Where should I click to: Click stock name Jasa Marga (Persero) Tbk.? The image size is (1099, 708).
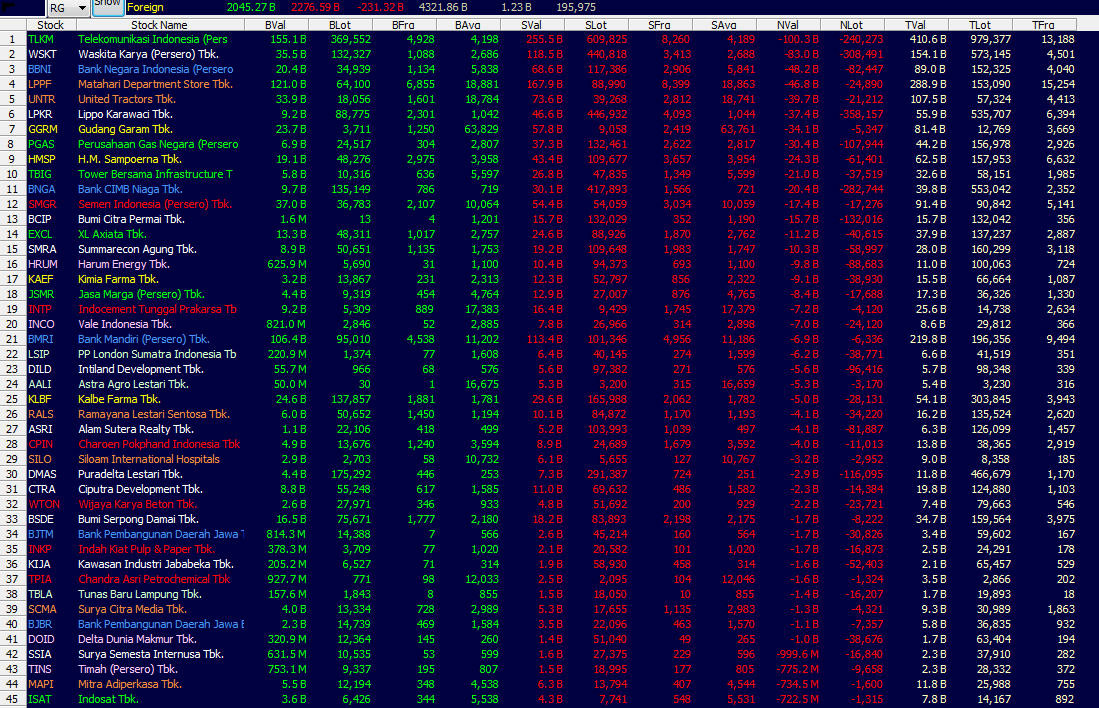point(142,294)
